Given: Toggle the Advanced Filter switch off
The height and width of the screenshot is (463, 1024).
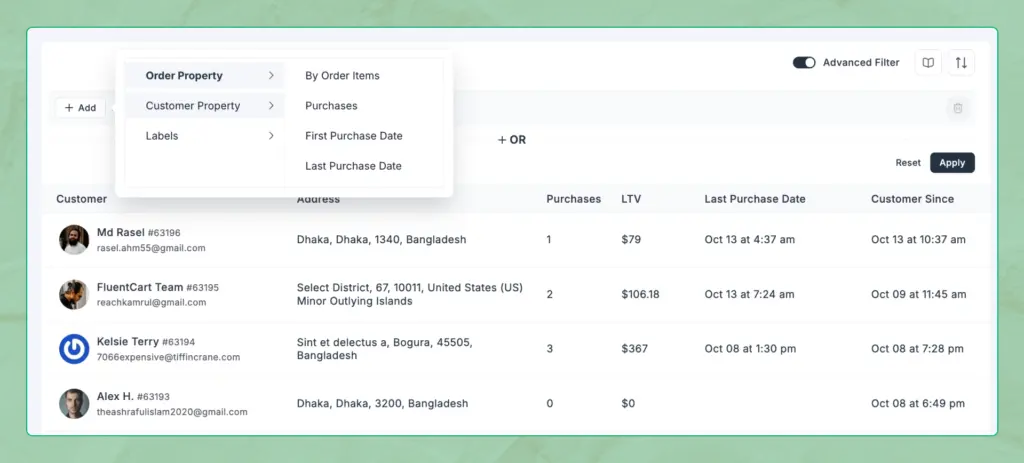Looking at the screenshot, I should click(804, 63).
